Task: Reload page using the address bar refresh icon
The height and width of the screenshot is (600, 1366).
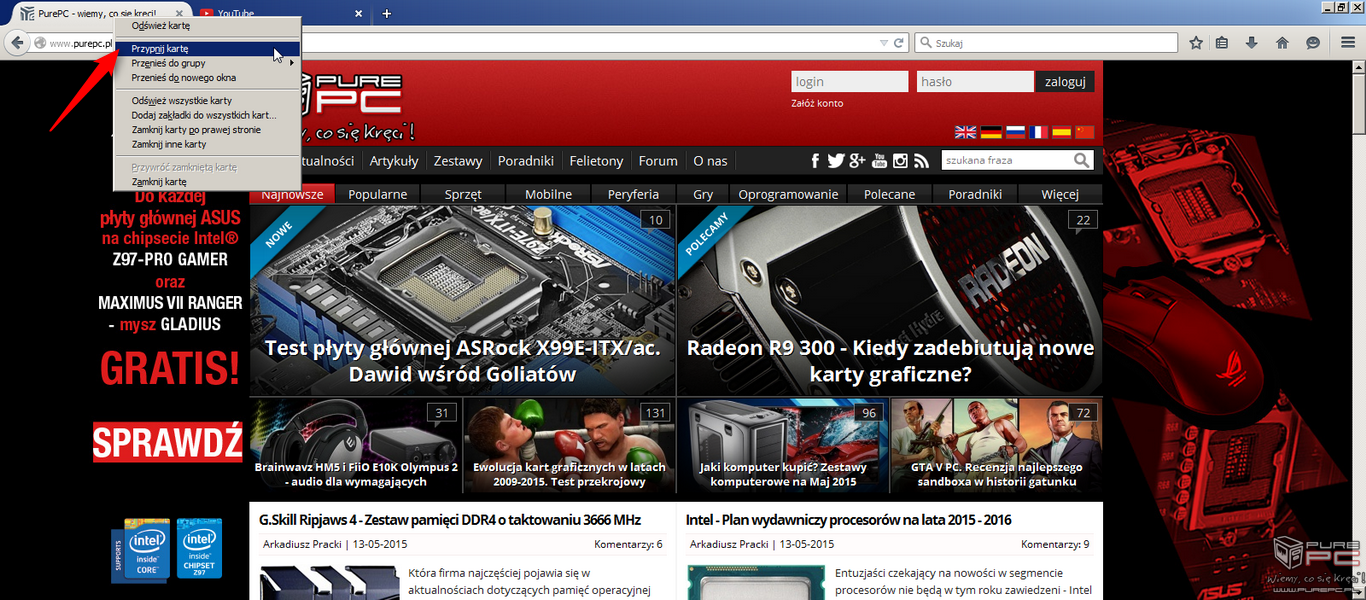Action: point(899,43)
